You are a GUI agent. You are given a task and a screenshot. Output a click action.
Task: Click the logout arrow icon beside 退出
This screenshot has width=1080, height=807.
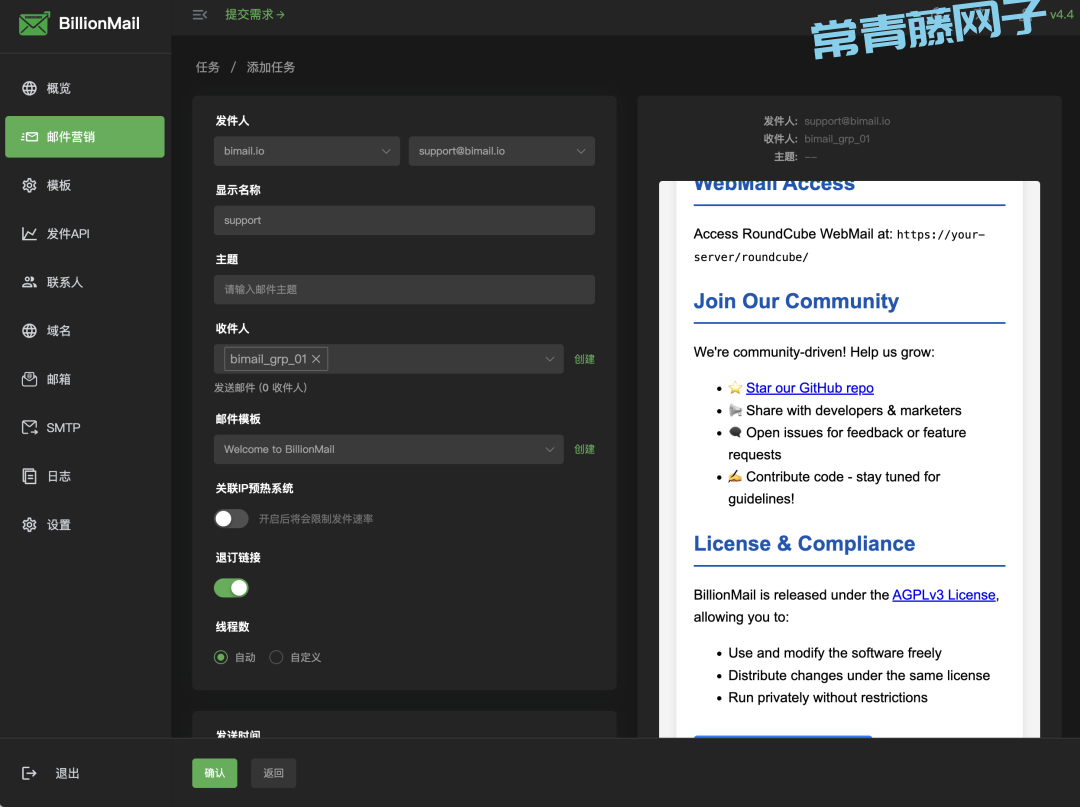click(x=29, y=773)
